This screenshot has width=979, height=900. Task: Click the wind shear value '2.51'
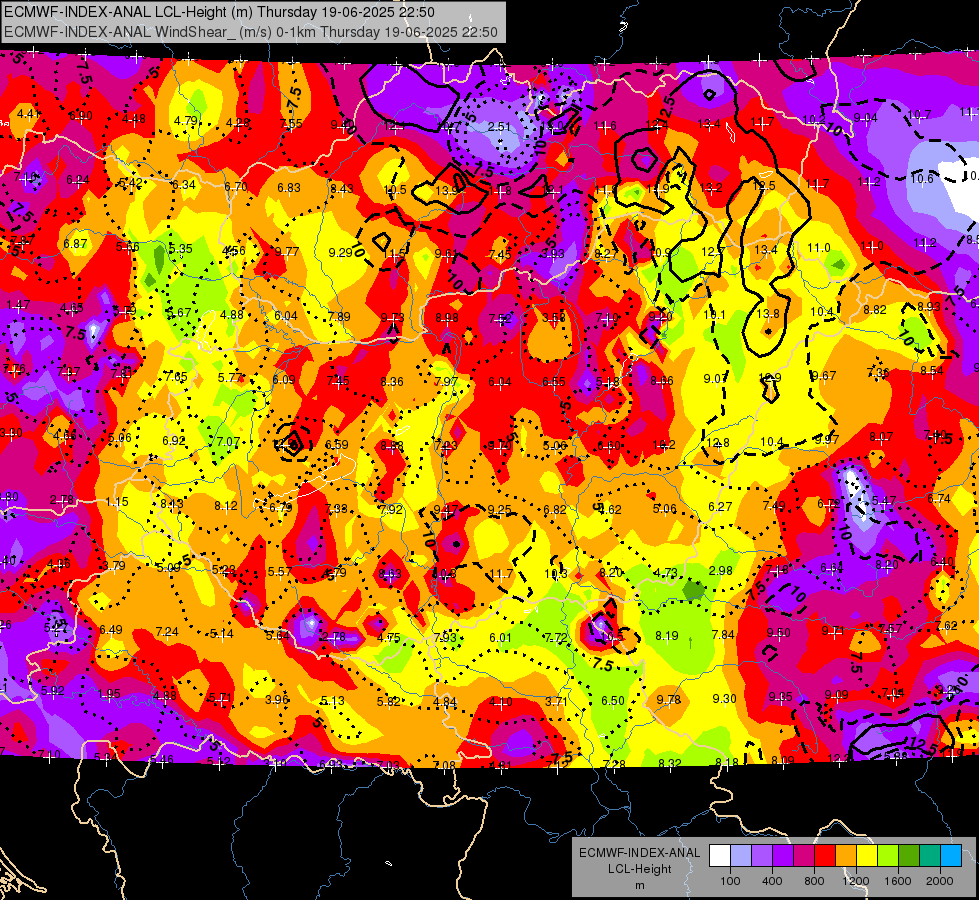[x=499, y=126]
